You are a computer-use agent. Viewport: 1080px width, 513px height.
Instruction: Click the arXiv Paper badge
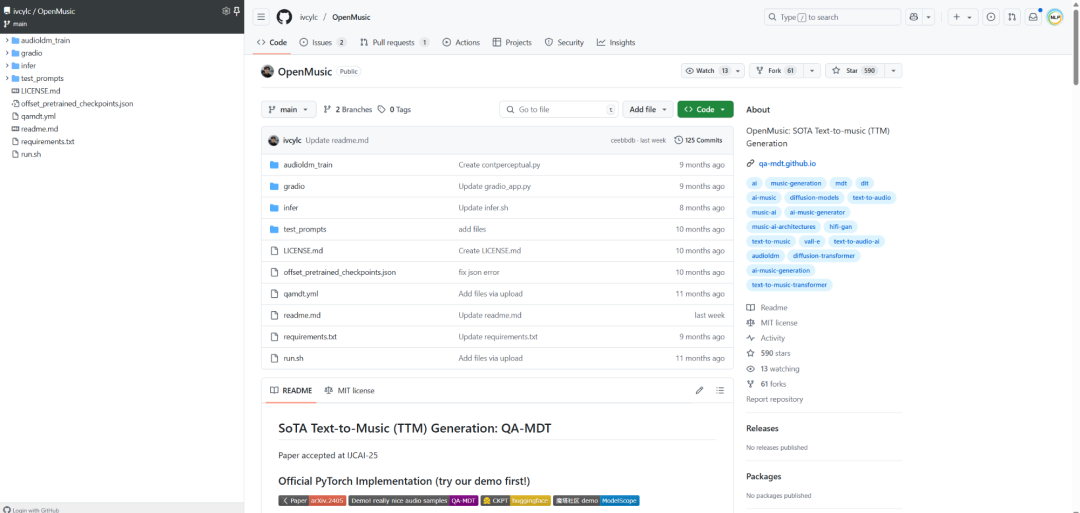(x=312, y=501)
